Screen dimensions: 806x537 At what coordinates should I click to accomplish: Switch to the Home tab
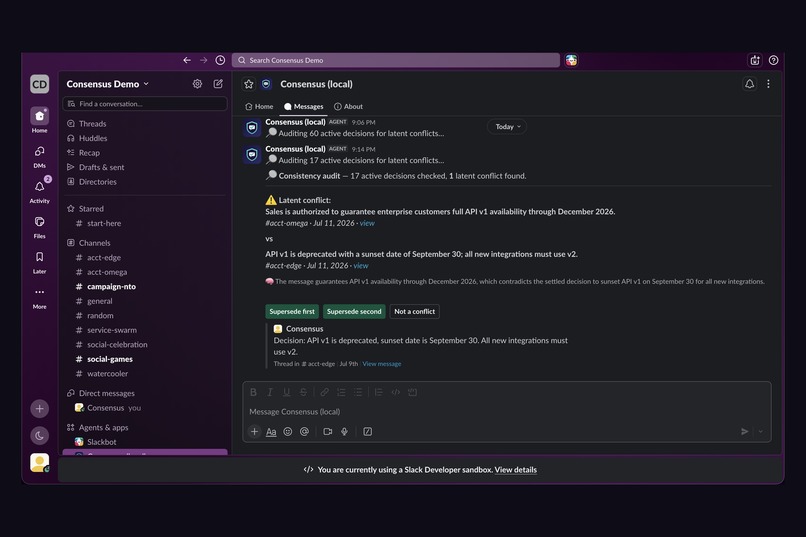[x=260, y=106]
